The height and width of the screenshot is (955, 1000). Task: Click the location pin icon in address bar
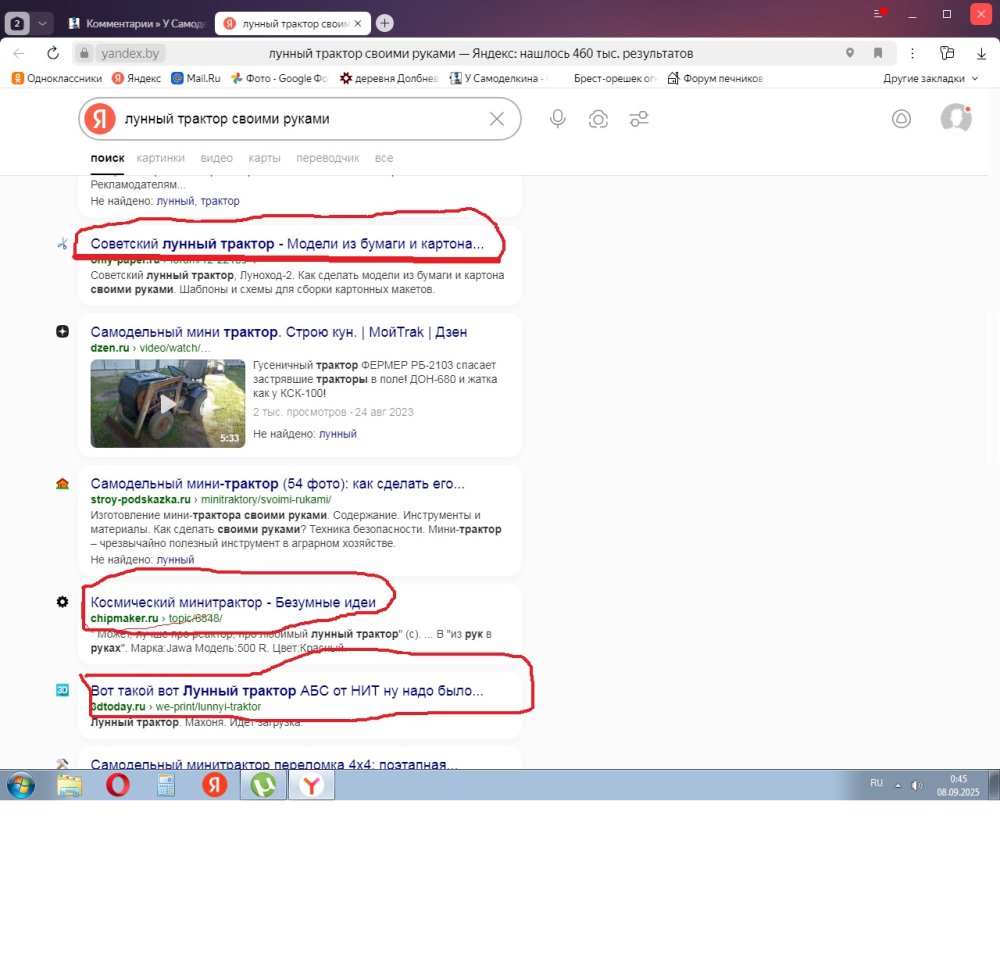849,53
